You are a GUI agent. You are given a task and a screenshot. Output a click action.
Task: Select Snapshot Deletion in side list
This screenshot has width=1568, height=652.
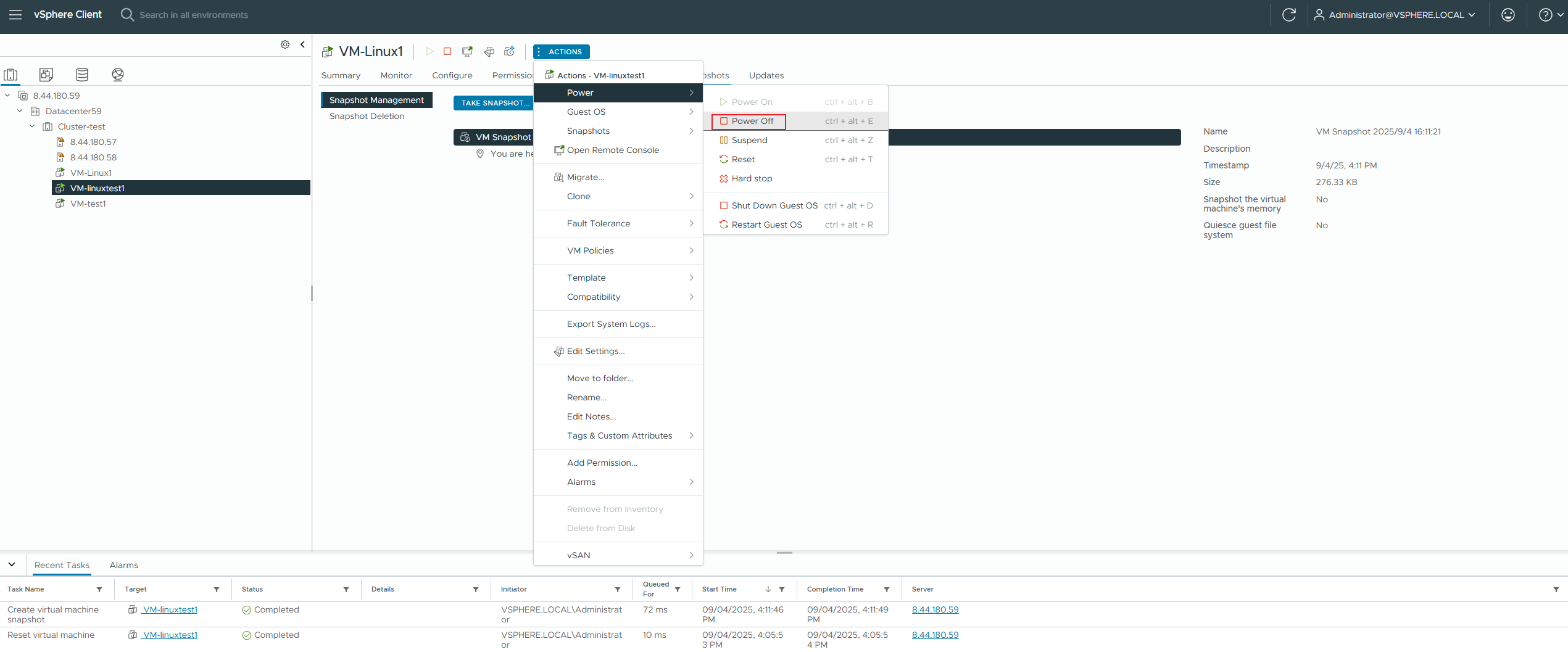[x=367, y=116]
